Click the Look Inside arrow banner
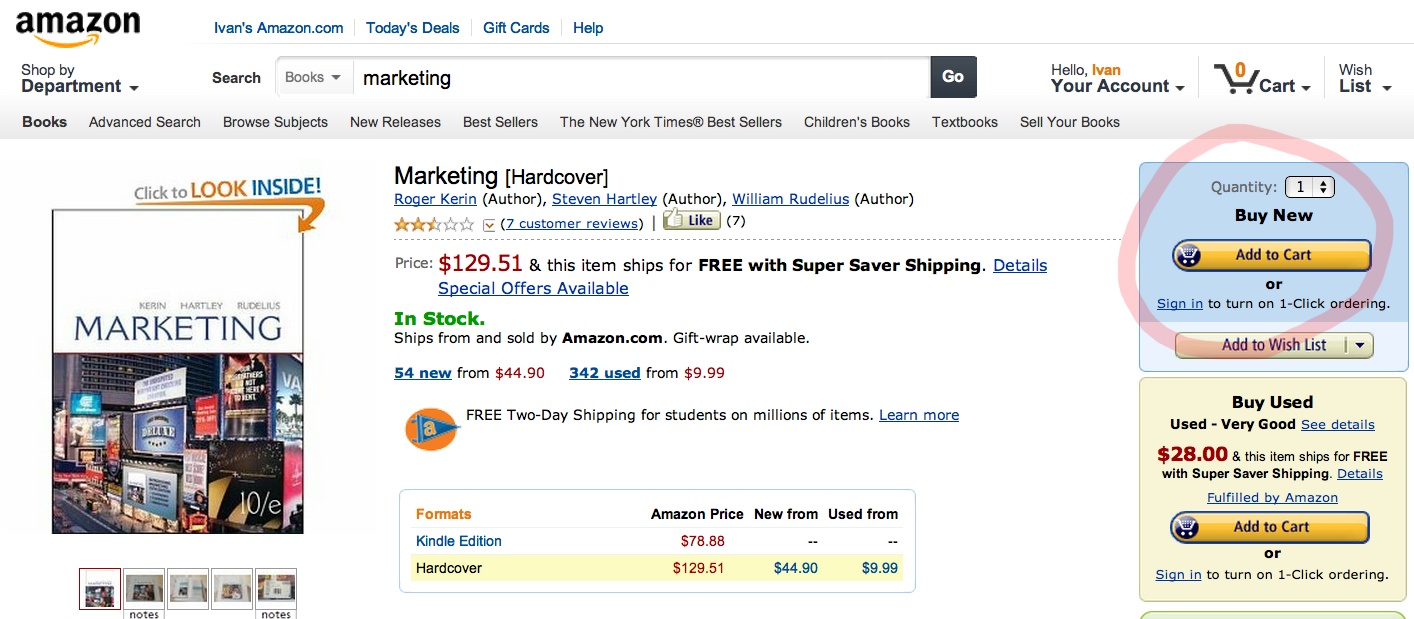 click(230, 196)
